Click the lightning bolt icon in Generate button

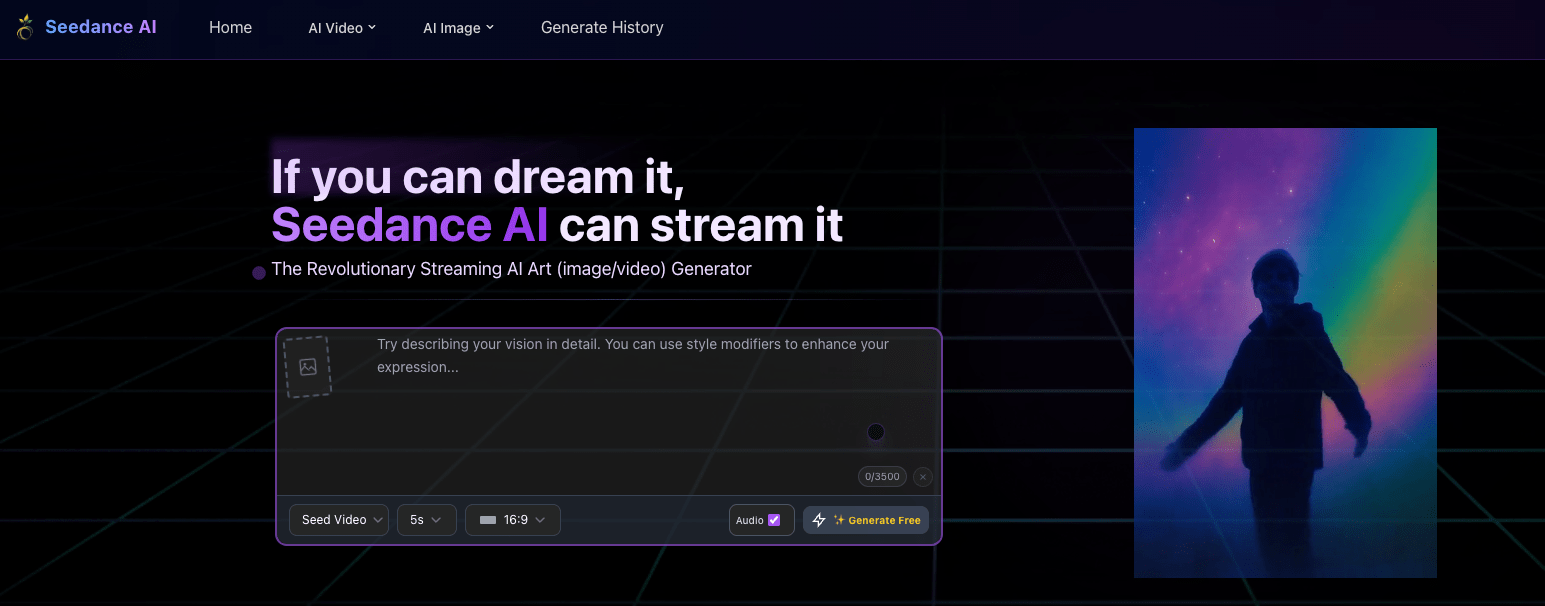coord(819,520)
